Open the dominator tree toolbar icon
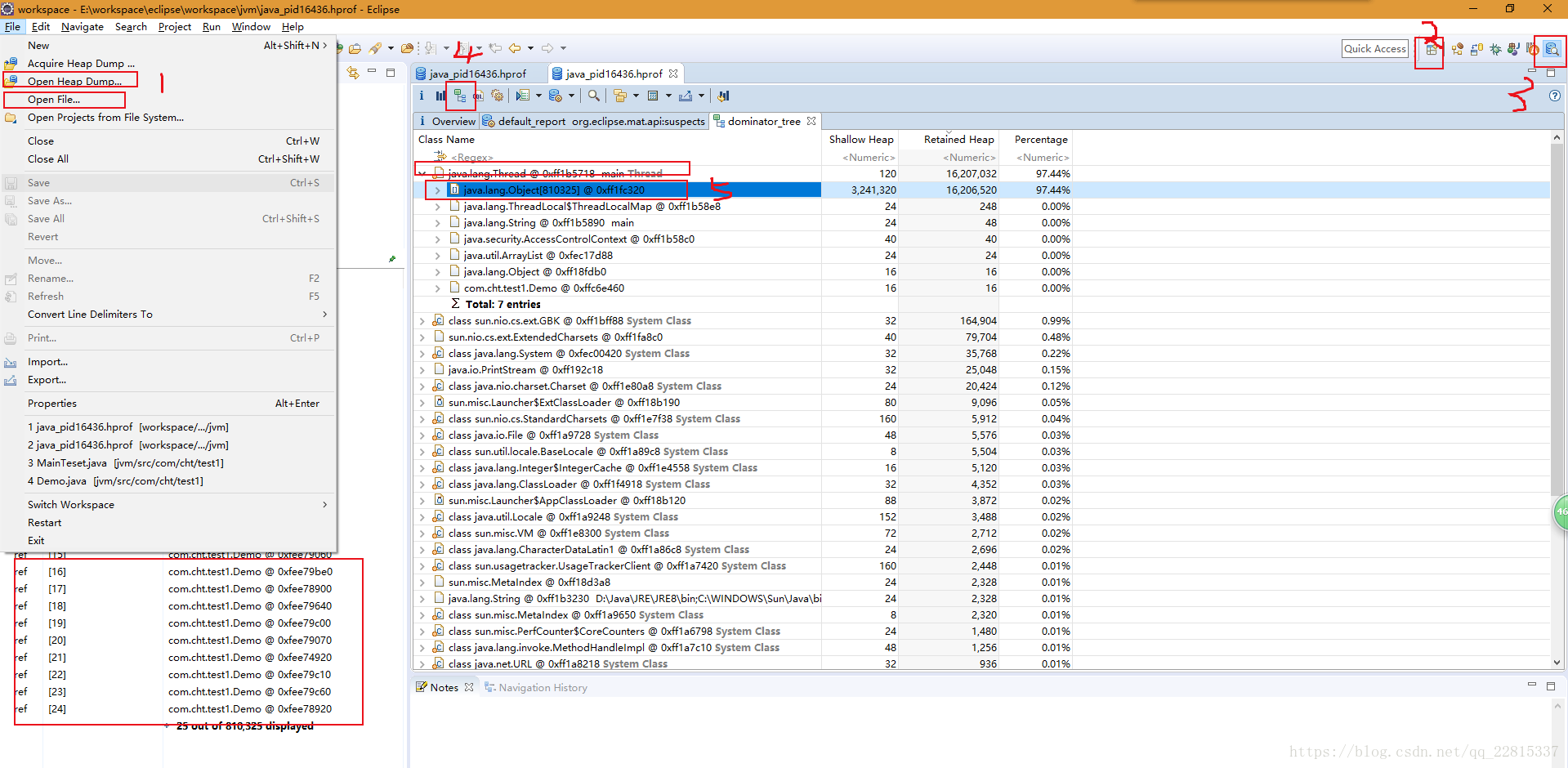Image resolution: width=1568 pixels, height=768 pixels. 460,96
